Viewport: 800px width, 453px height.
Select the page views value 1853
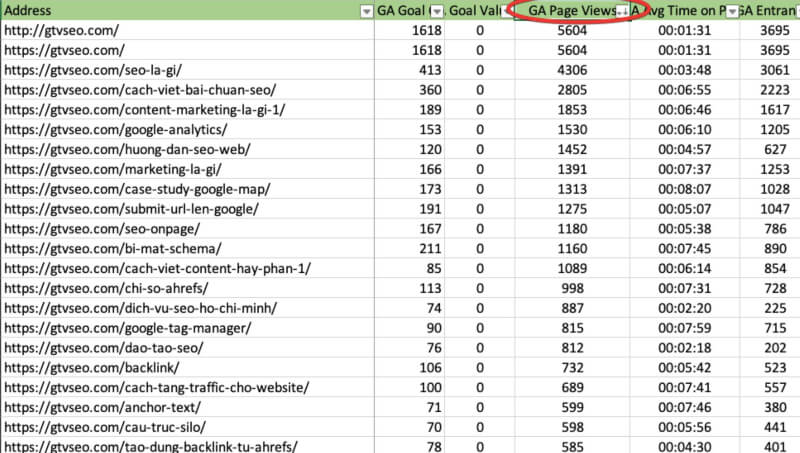click(572, 110)
